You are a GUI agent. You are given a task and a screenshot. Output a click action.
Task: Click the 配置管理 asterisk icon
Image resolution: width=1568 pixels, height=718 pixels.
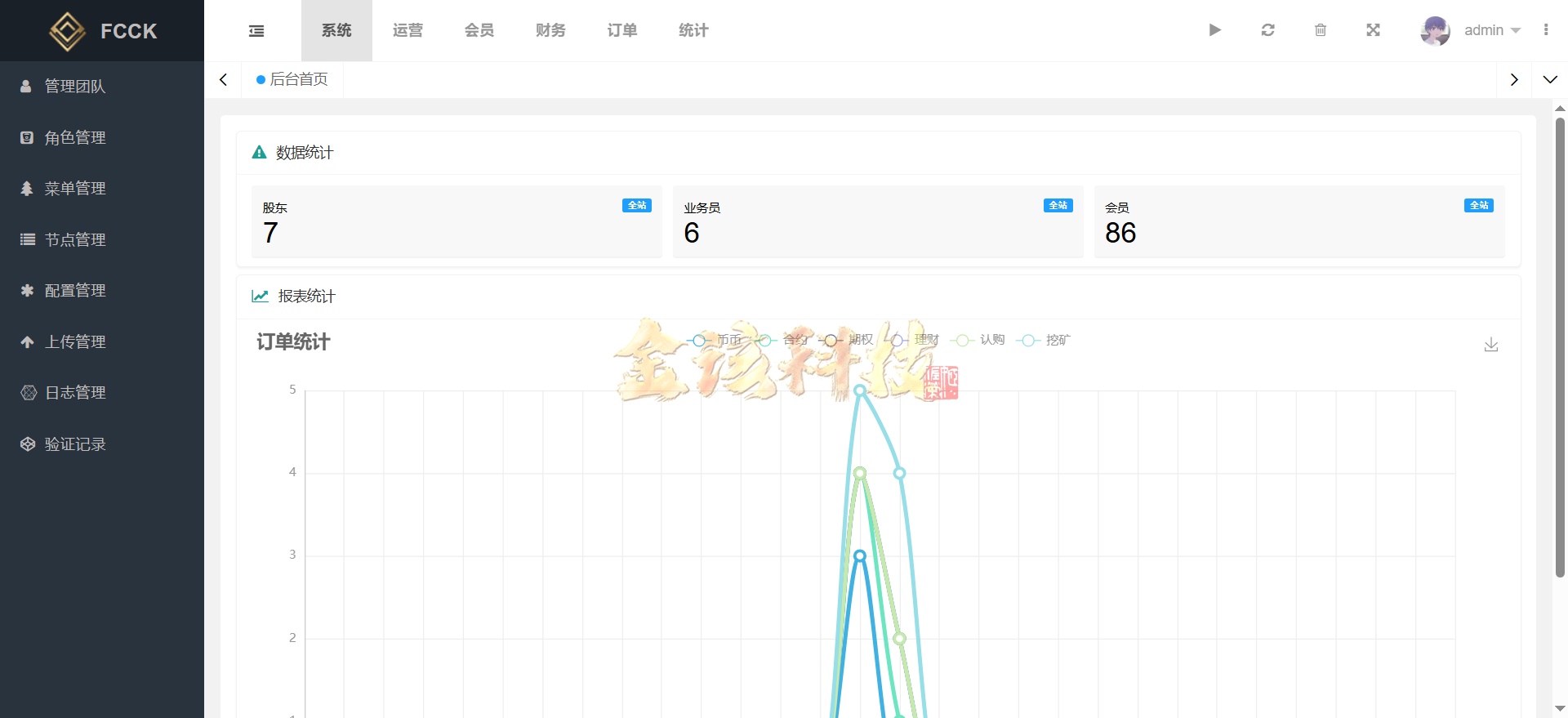[x=27, y=291]
